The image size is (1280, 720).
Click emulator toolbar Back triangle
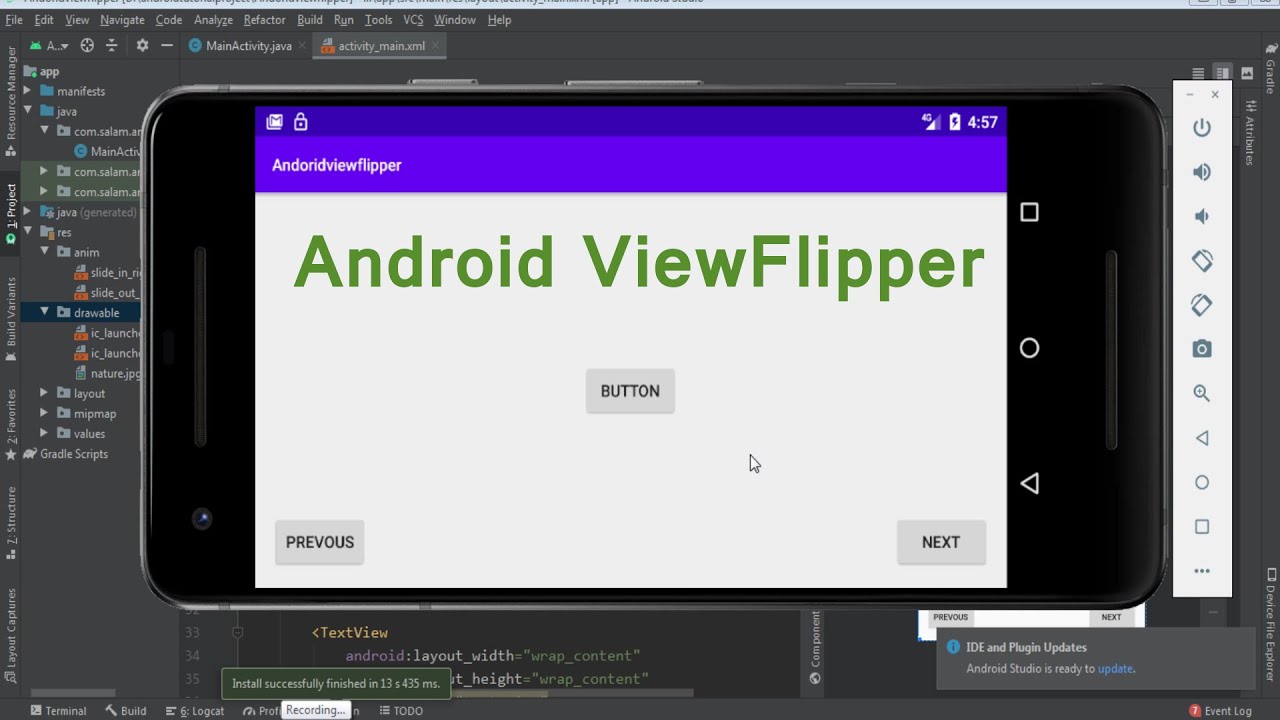click(1202, 438)
